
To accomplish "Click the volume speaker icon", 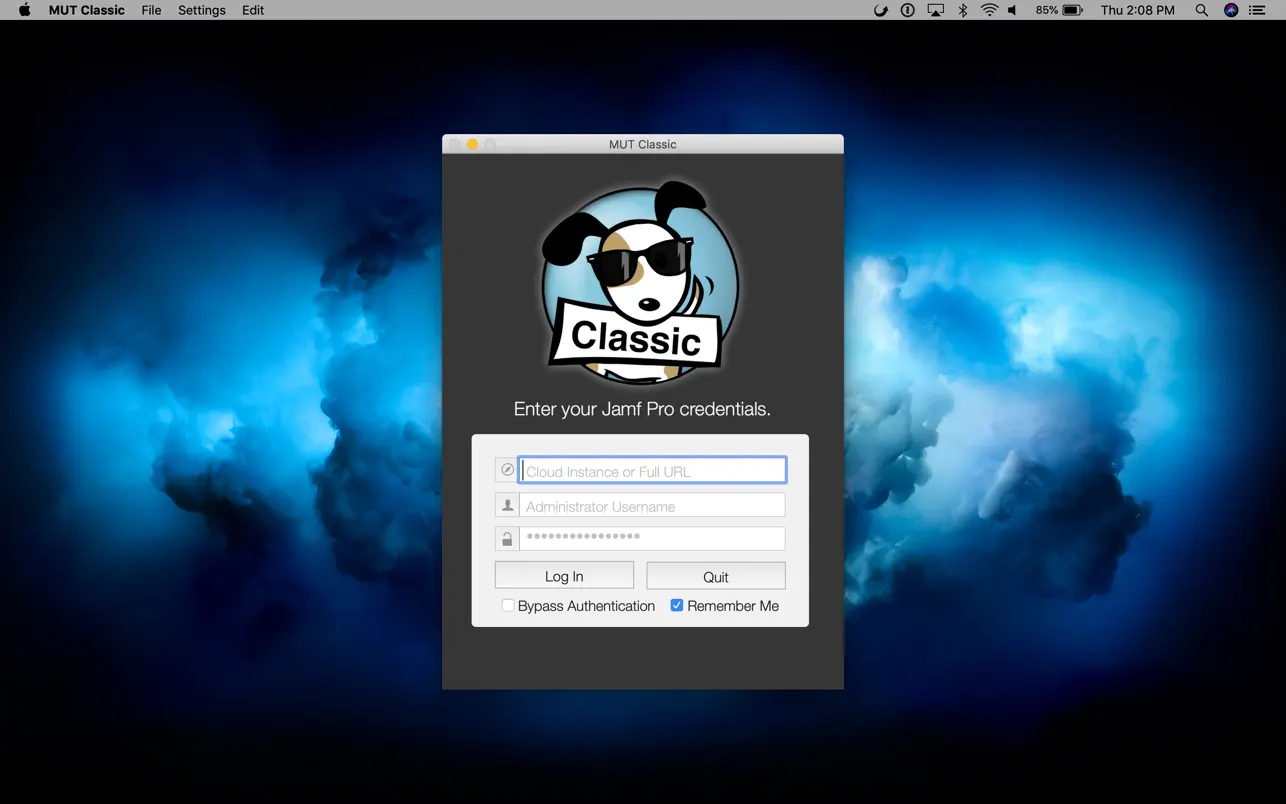I will tap(1012, 10).
